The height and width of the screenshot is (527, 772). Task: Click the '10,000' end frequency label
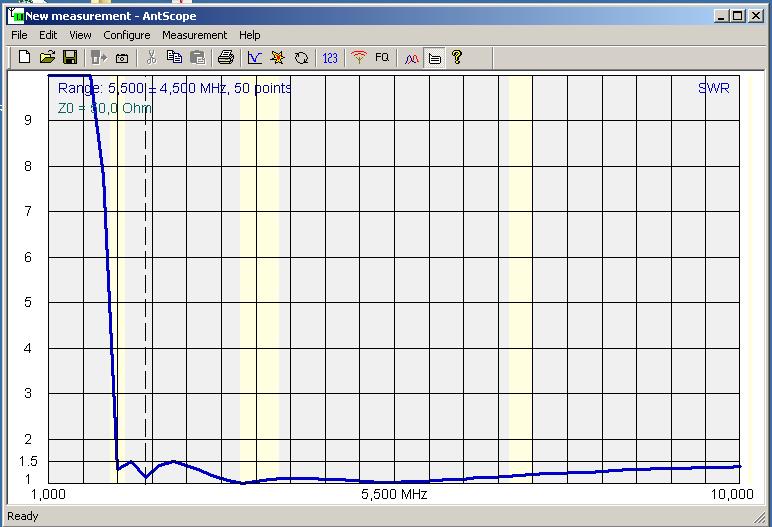[x=732, y=494]
